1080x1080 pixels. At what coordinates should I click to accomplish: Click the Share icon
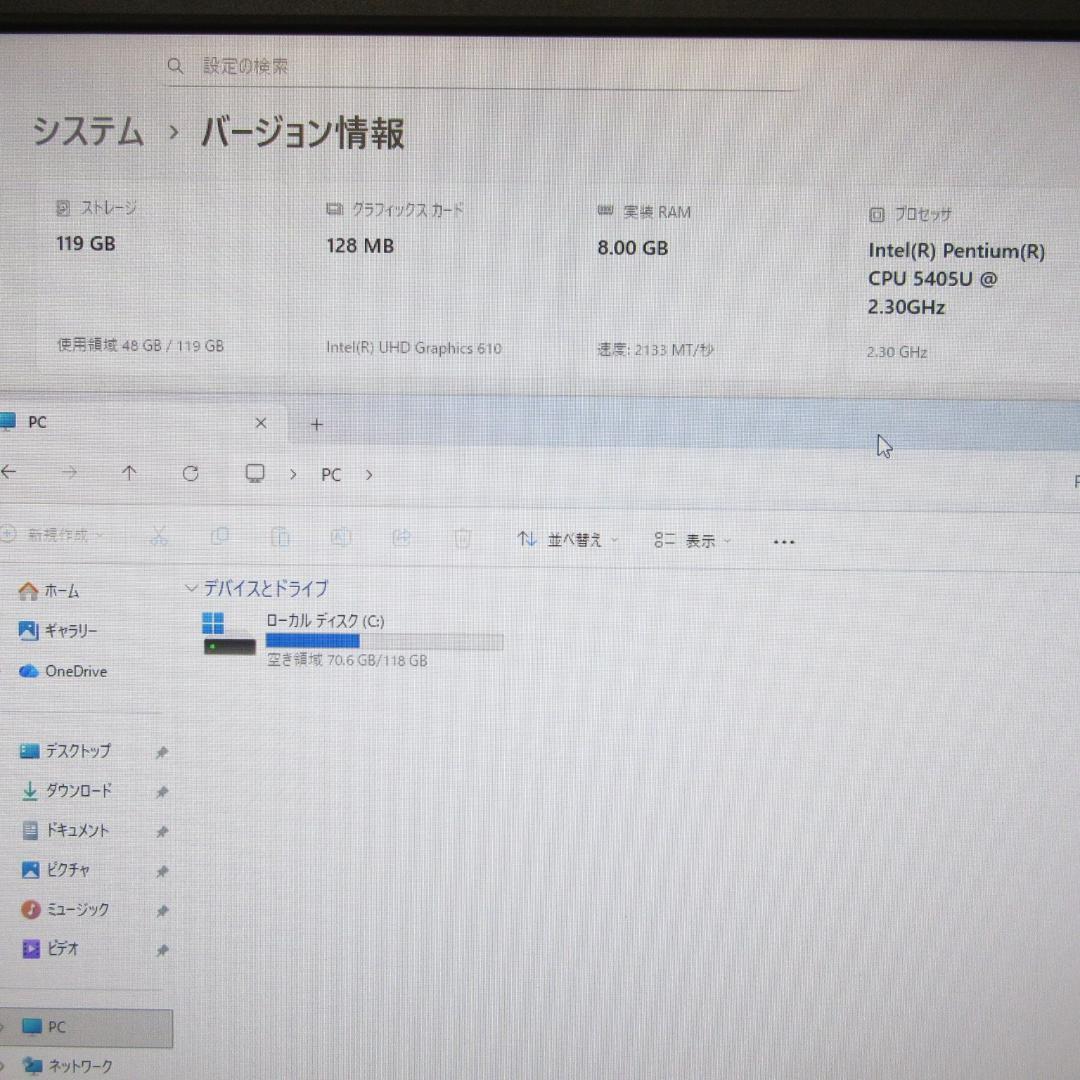click(402, 538)
